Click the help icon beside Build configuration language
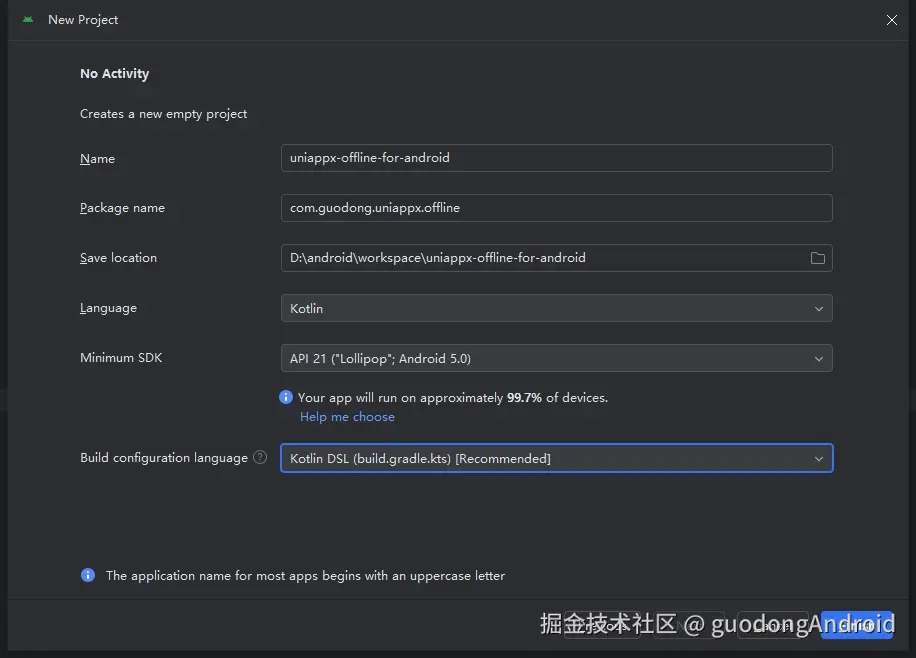The width and height of the screenshot is (916, 658). pyautogui.click(x=260, y=457)
